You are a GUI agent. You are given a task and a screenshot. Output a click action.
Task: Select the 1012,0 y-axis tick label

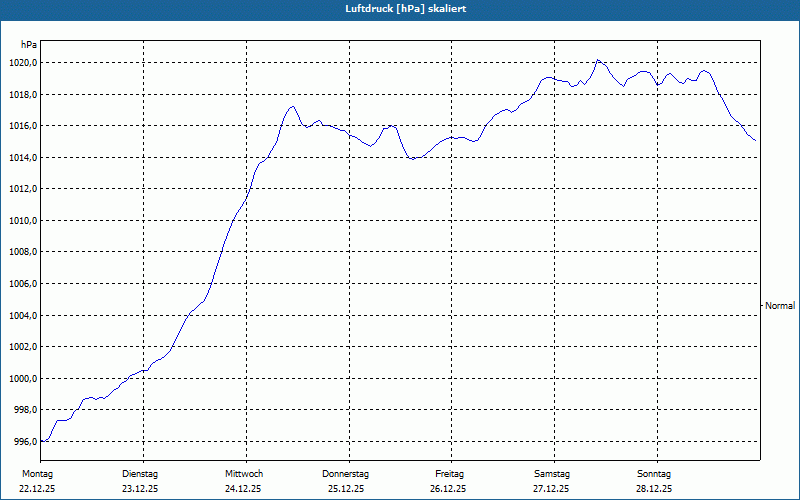(x=22, y=189)
